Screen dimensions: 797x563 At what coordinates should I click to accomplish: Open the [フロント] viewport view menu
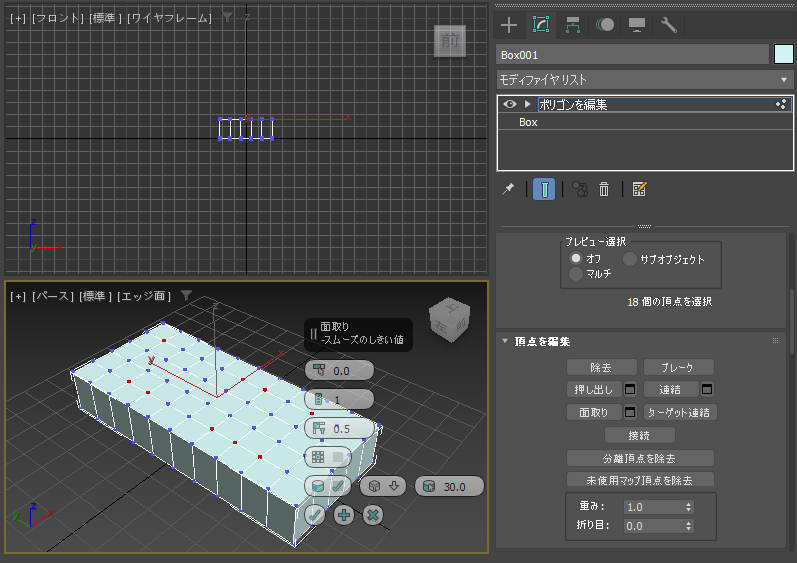[x=57, y=18]
